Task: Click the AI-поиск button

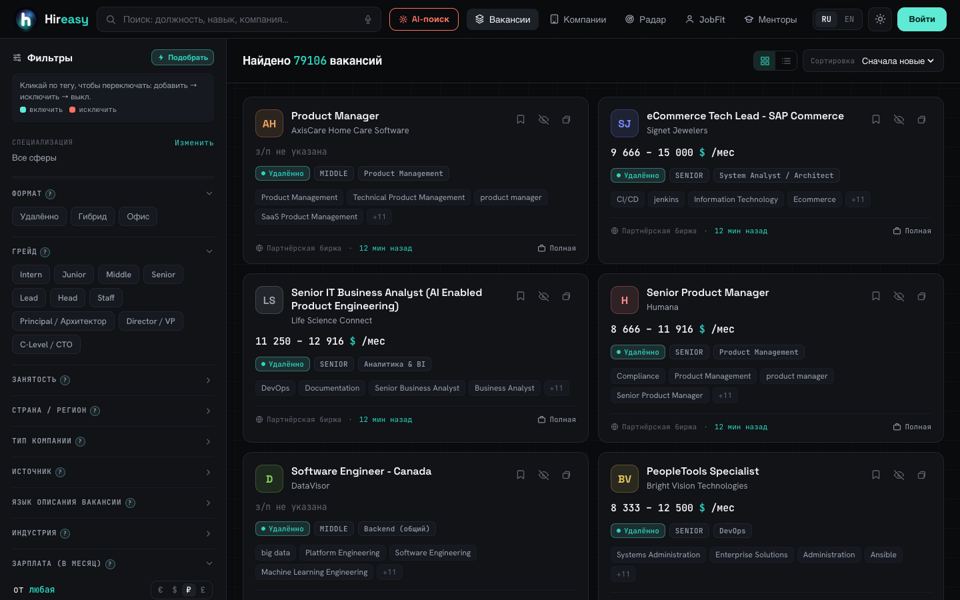Action: point(424,20)
